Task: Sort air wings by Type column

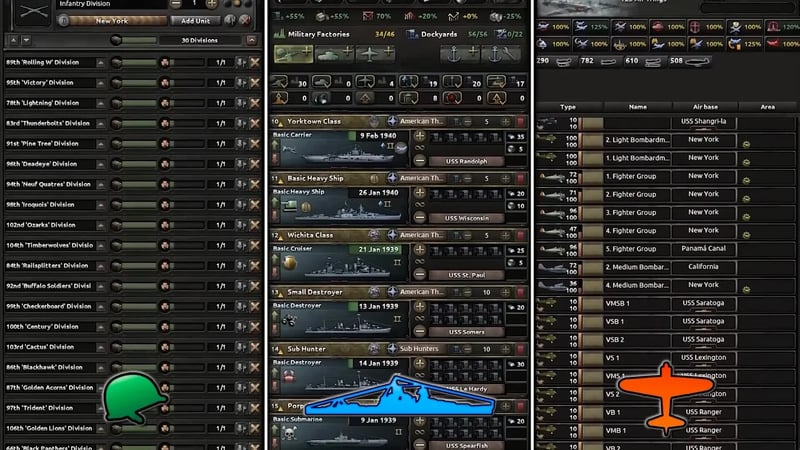Action: [x=568, y=107]
